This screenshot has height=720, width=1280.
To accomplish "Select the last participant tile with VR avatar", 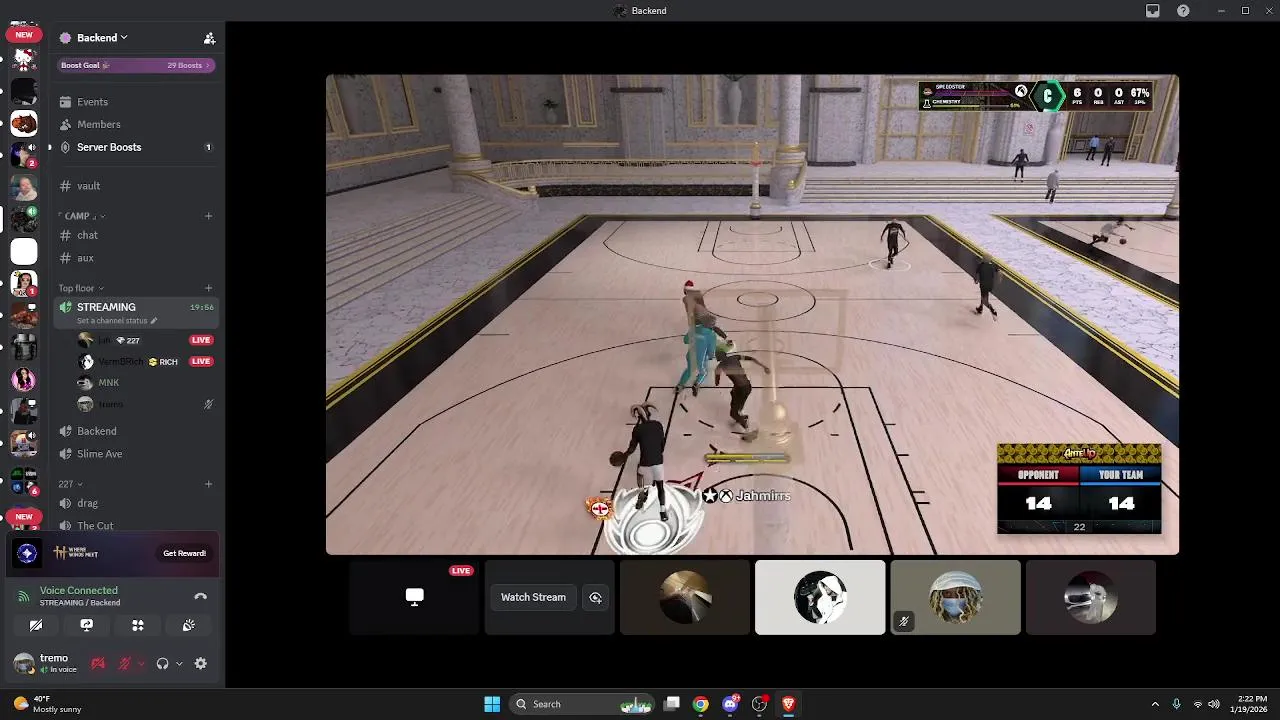I will tap(1090, 597).
